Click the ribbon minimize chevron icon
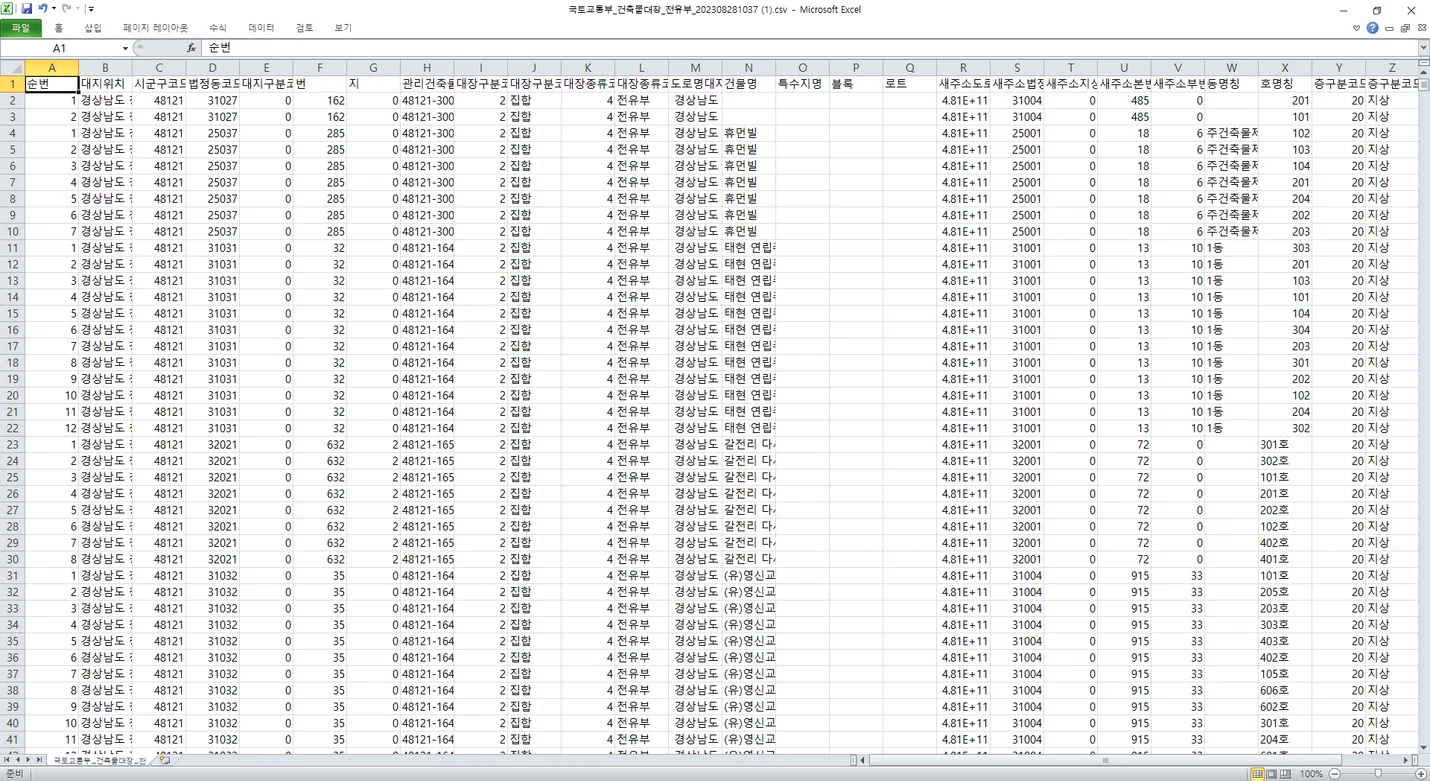This screenshot has width=1430, height=781. point(1356,28)
